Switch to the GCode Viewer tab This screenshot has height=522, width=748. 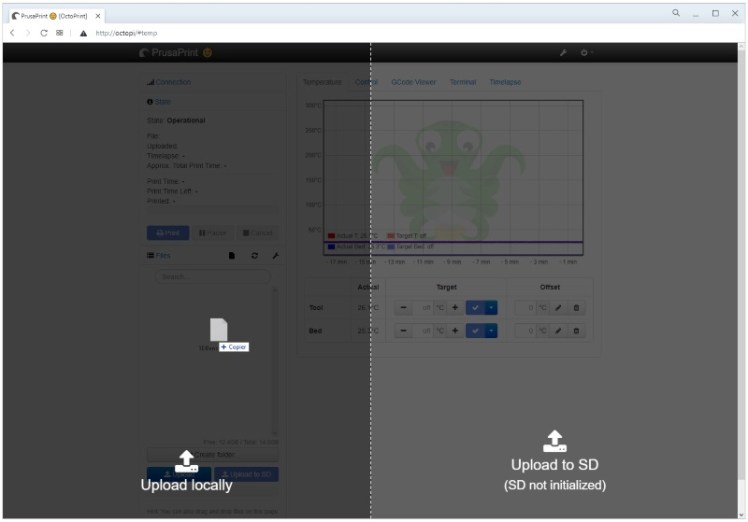pyautogui.click(x=413, y=82)
